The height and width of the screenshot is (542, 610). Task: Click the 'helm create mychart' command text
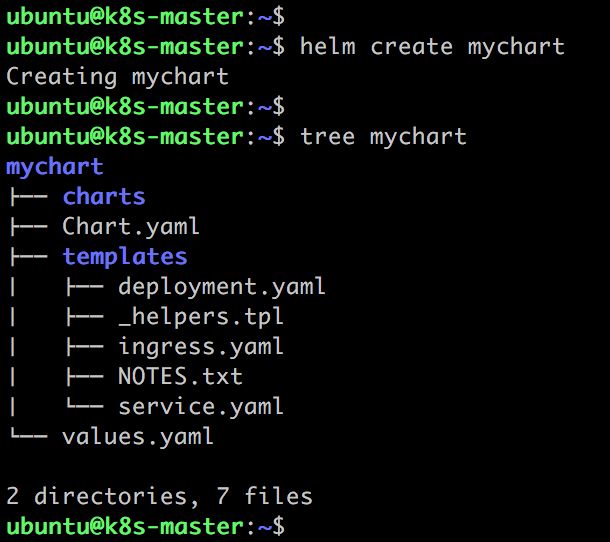pyautogui.click(x=432, y=47)
